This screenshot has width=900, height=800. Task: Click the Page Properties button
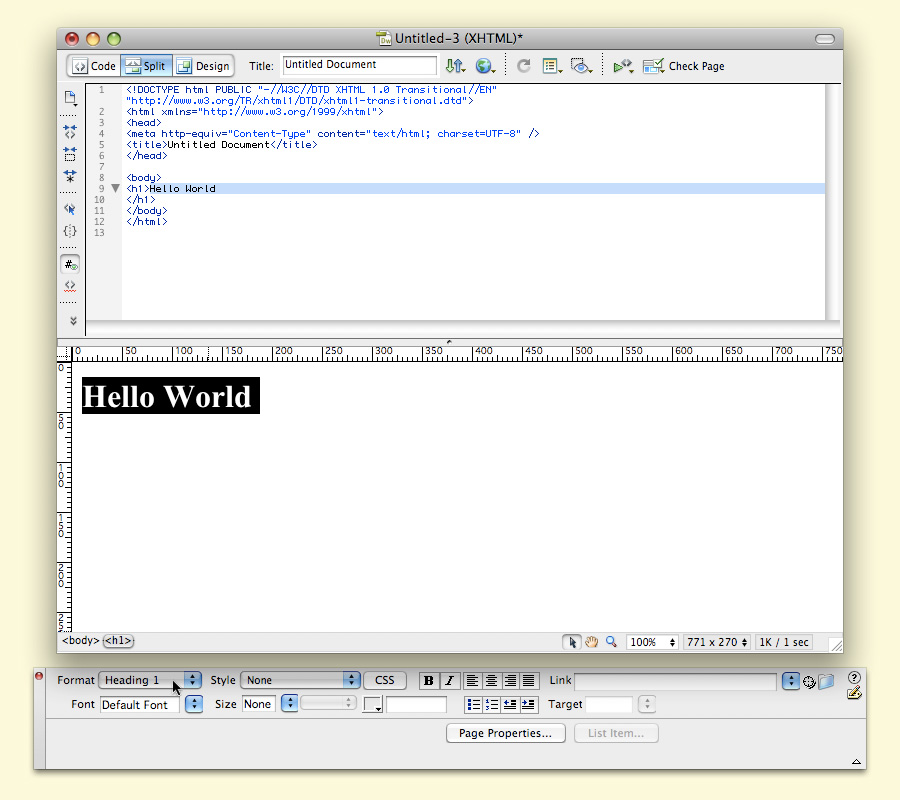505,733
